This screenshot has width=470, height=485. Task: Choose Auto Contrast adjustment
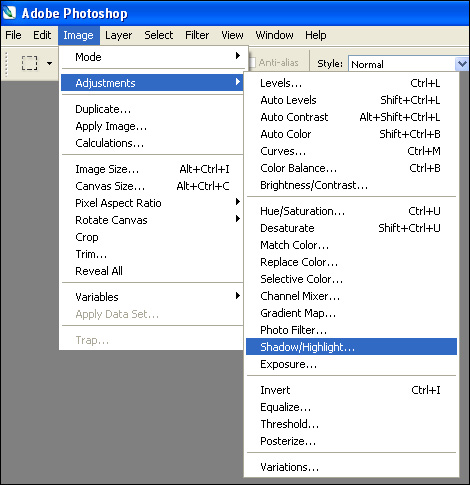[351, 117]
